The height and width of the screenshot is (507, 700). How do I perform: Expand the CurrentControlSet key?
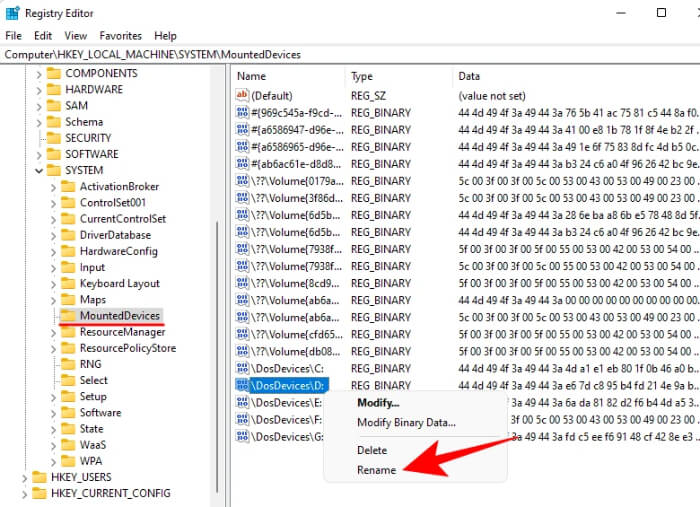pyautogui.click(x=53, y=219)
